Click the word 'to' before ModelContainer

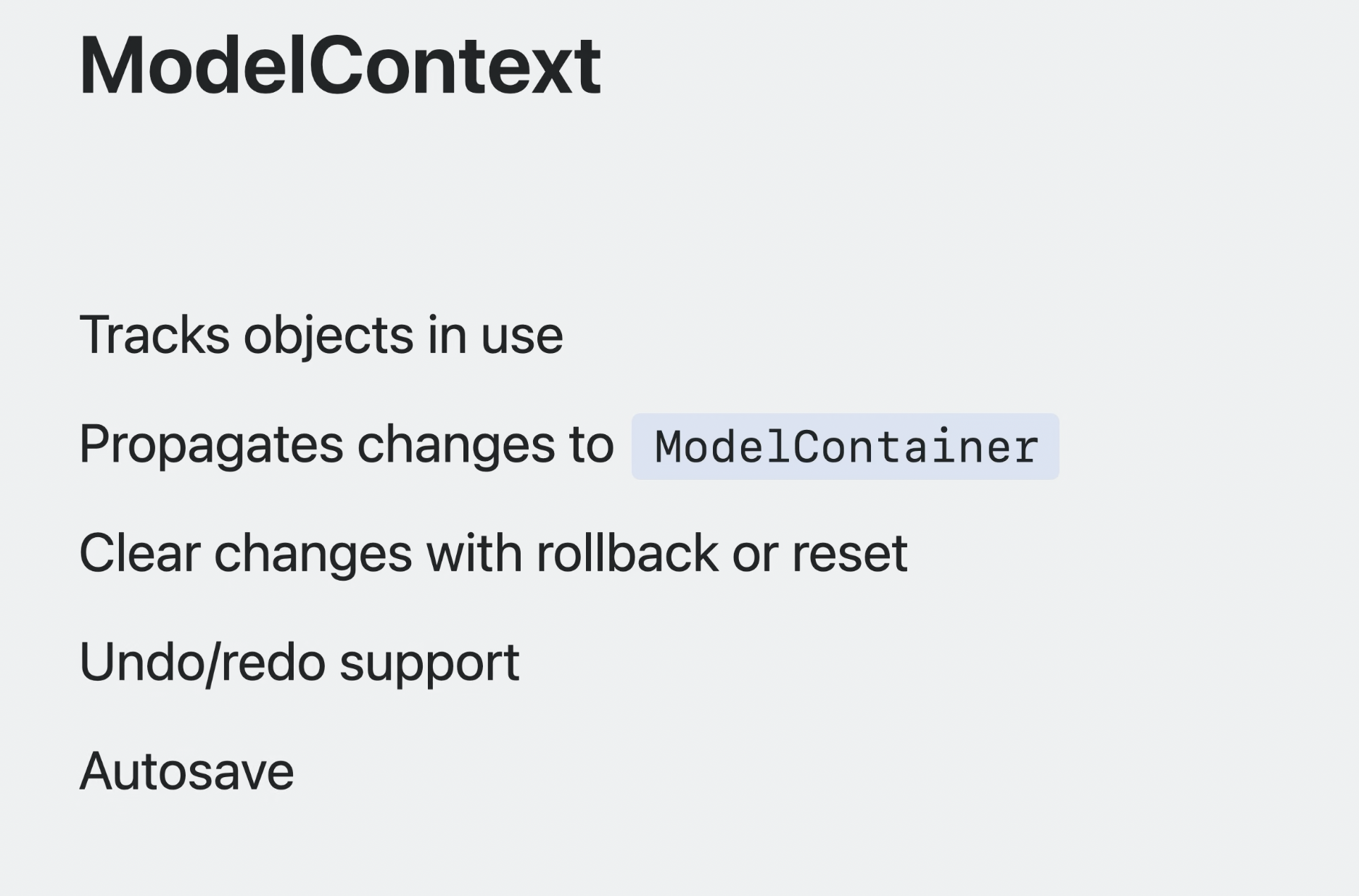591,445
